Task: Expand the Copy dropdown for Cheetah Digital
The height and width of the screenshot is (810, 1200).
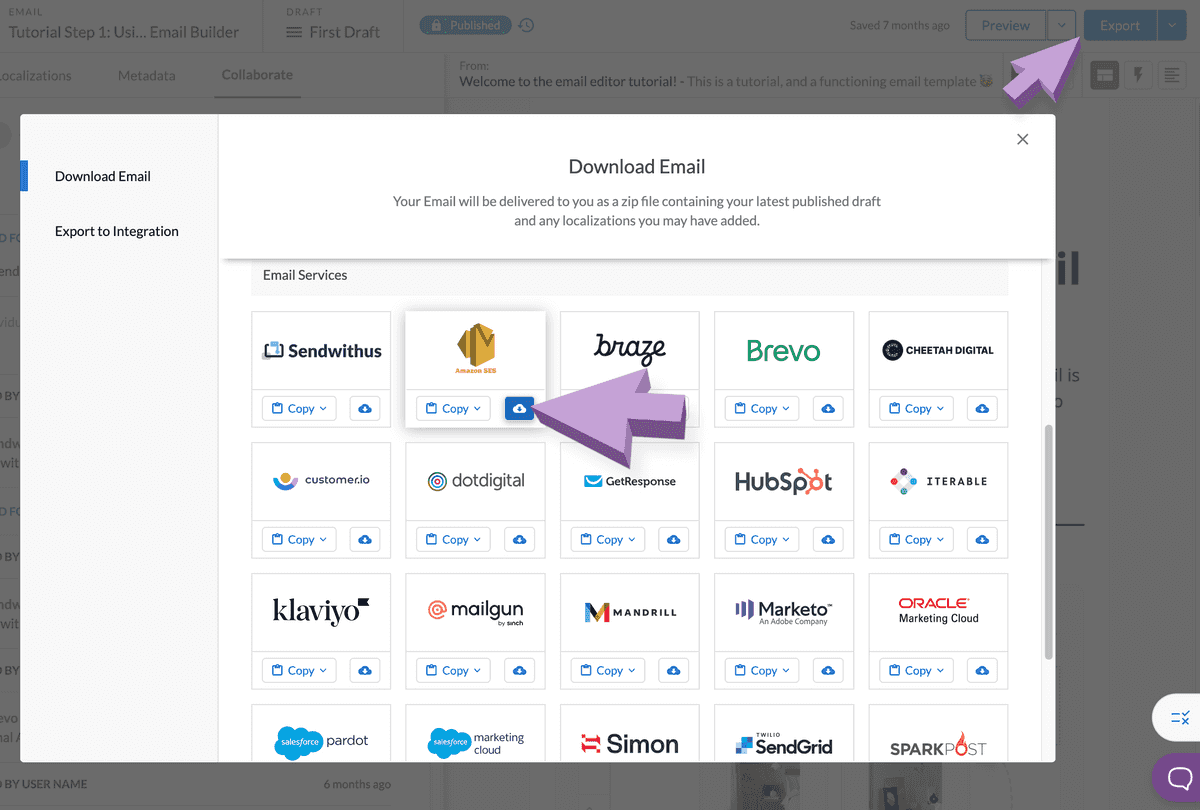Action: tap(917, 408)
